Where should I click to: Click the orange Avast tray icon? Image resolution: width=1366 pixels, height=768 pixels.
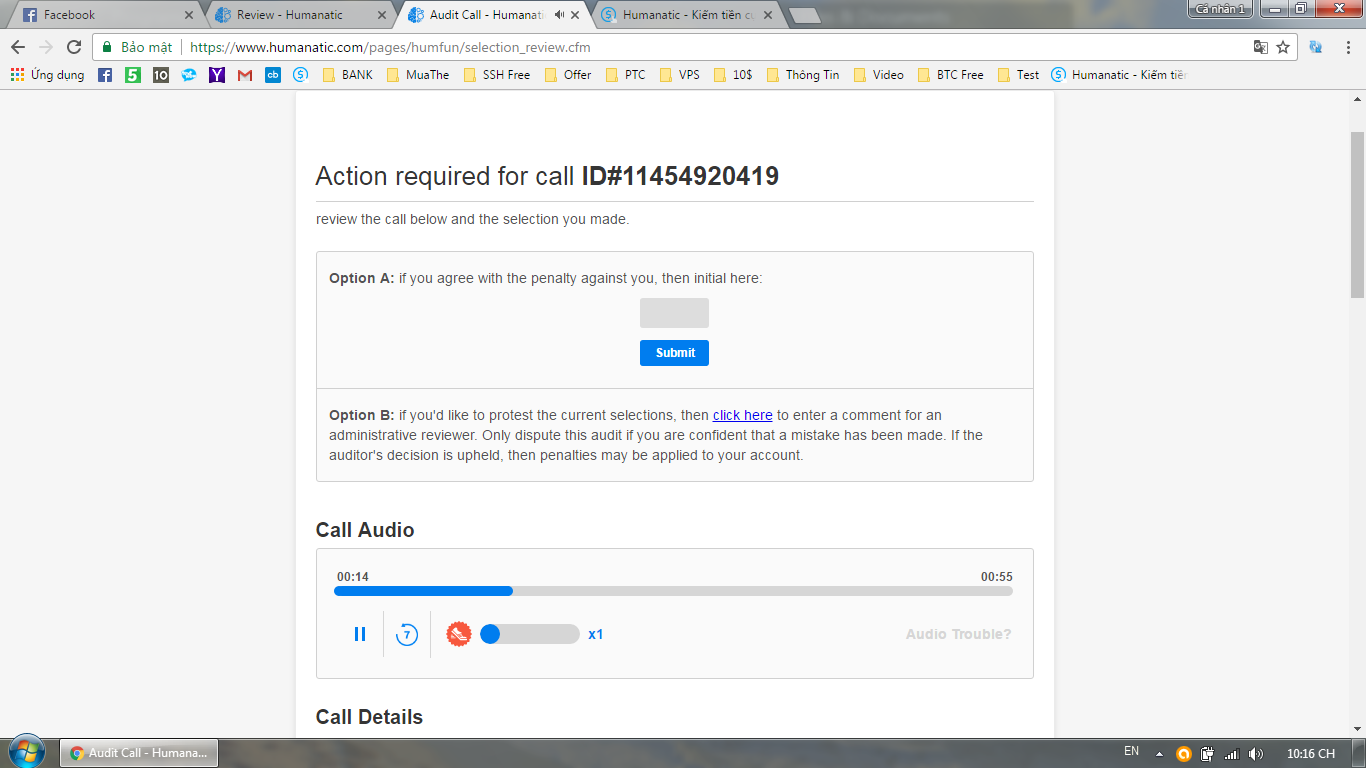click(1184, 754)
